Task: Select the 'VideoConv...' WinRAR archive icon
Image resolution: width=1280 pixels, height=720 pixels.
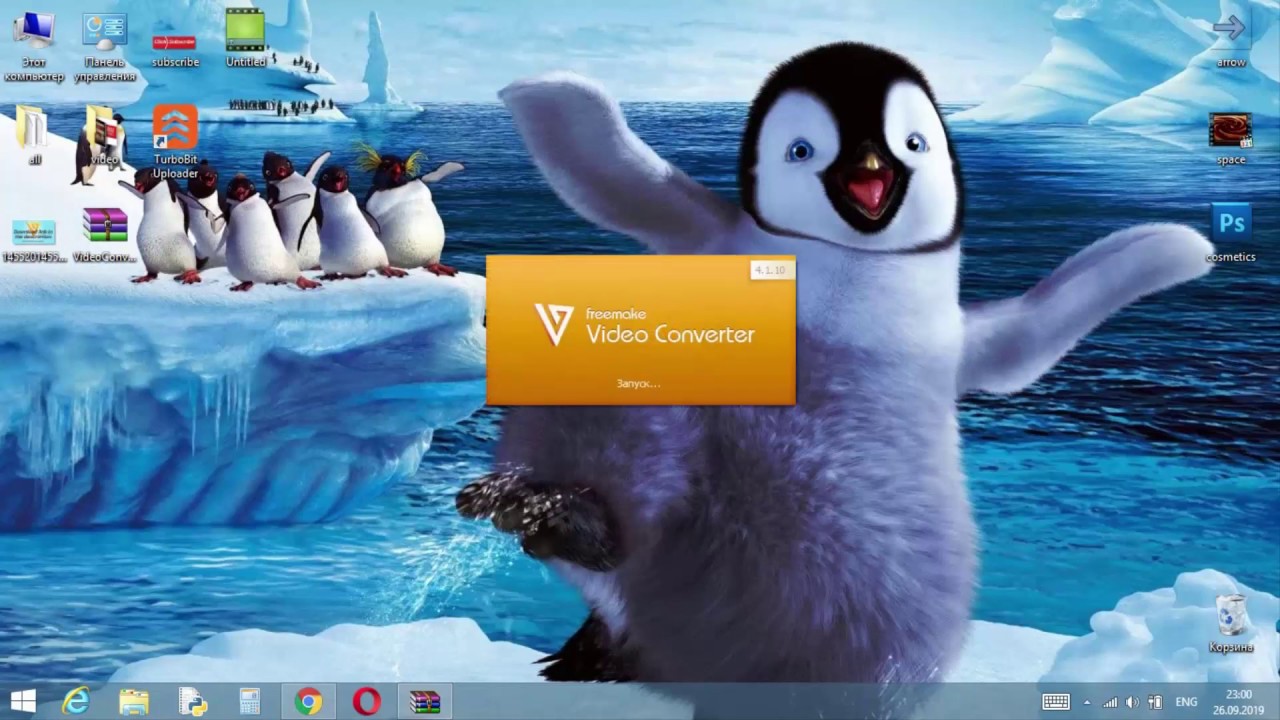Action: pyautogui.click(x=105, y=235)
